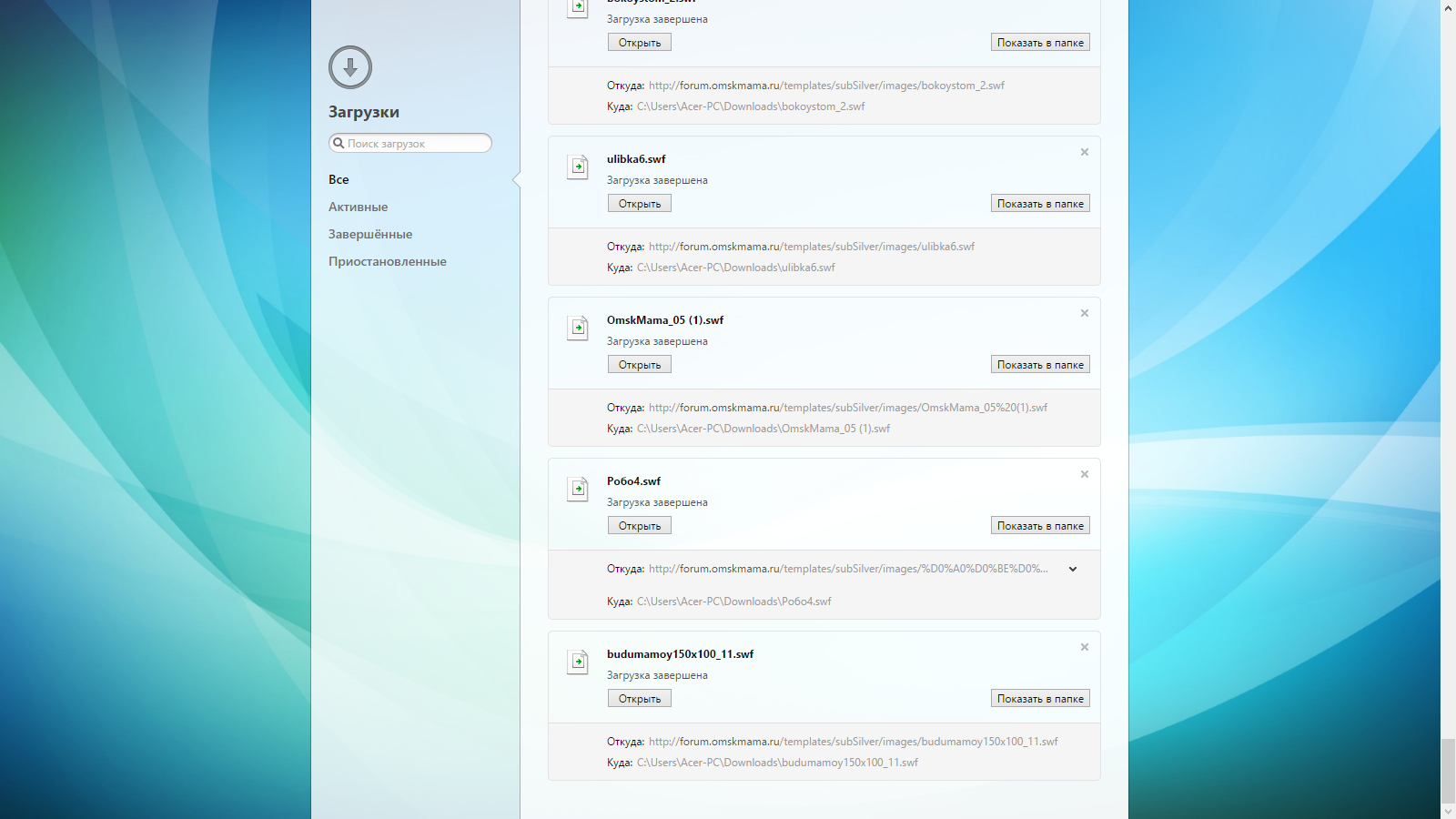
Task: Click the ulibka6.swf file icon
Action: pyautogui.click(x=578, y=167)
